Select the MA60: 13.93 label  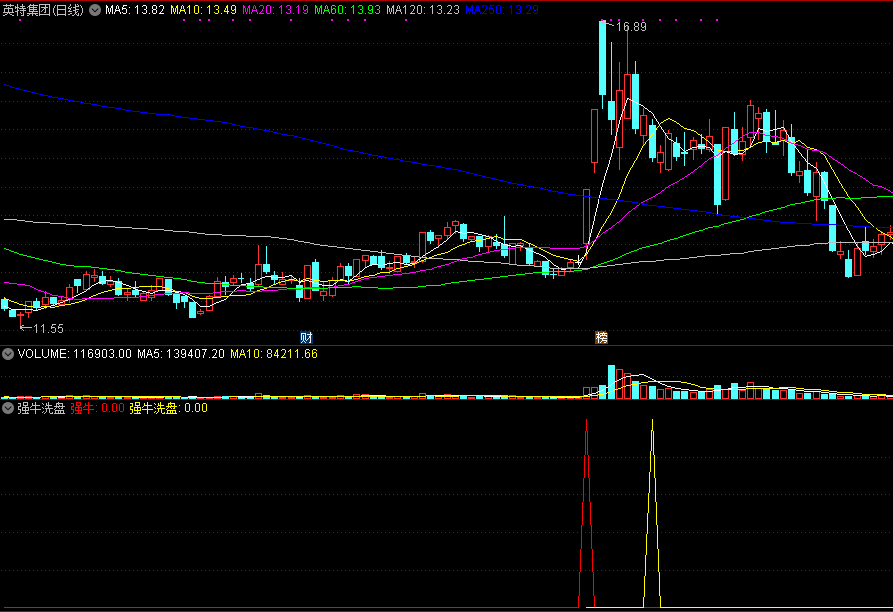(347, 10)
